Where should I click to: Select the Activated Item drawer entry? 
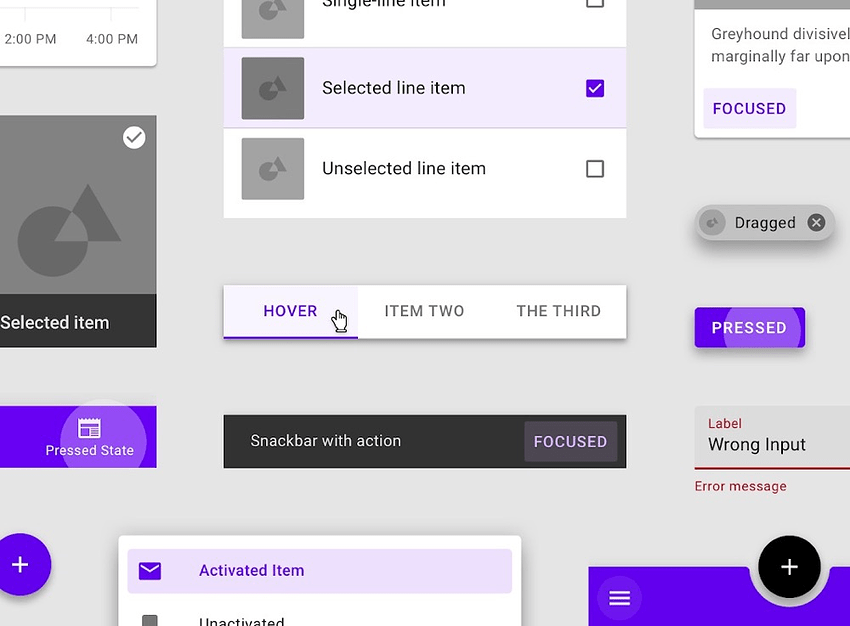coord(320,571)
